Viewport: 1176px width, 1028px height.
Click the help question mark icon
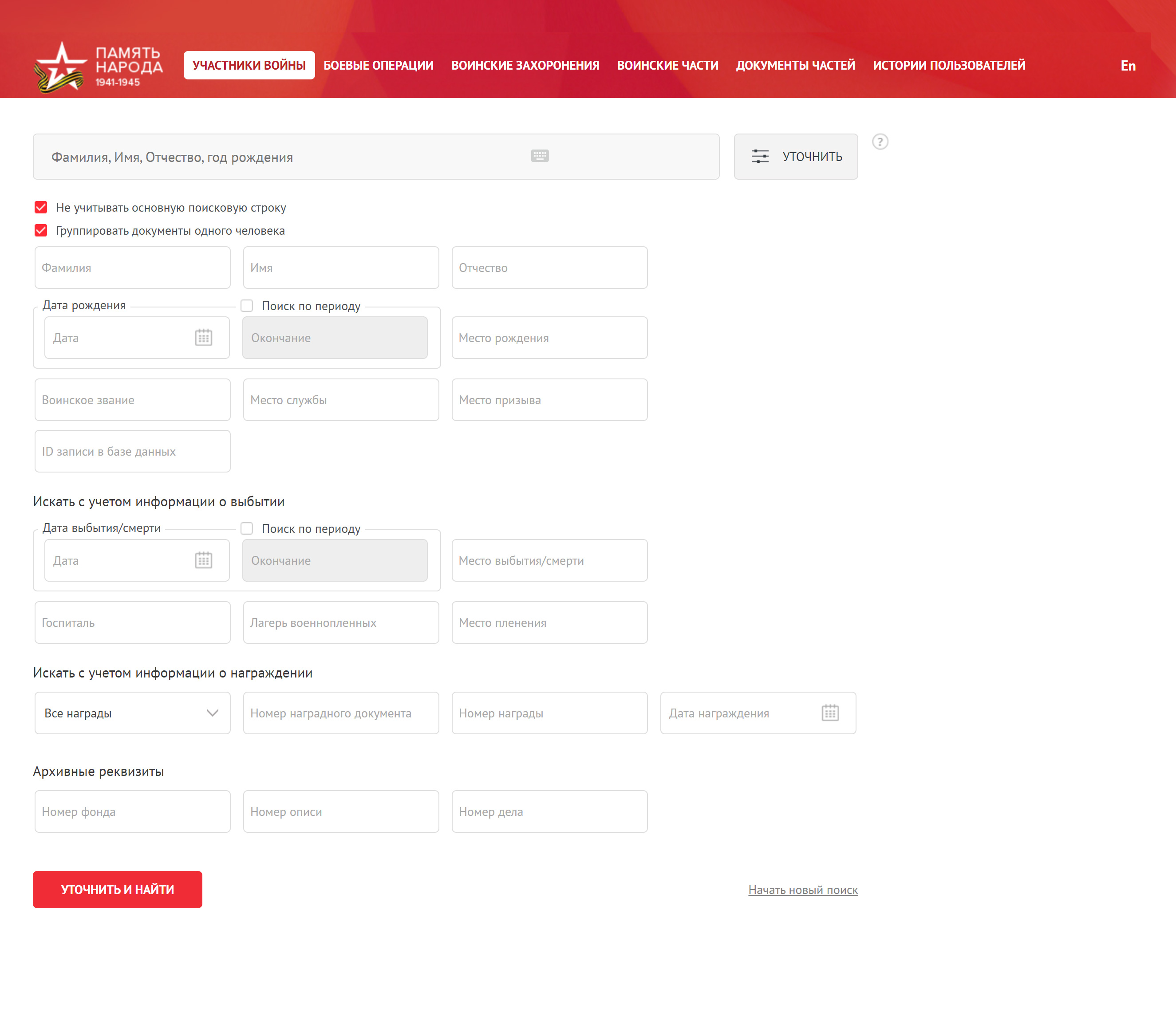coord(880,142)
